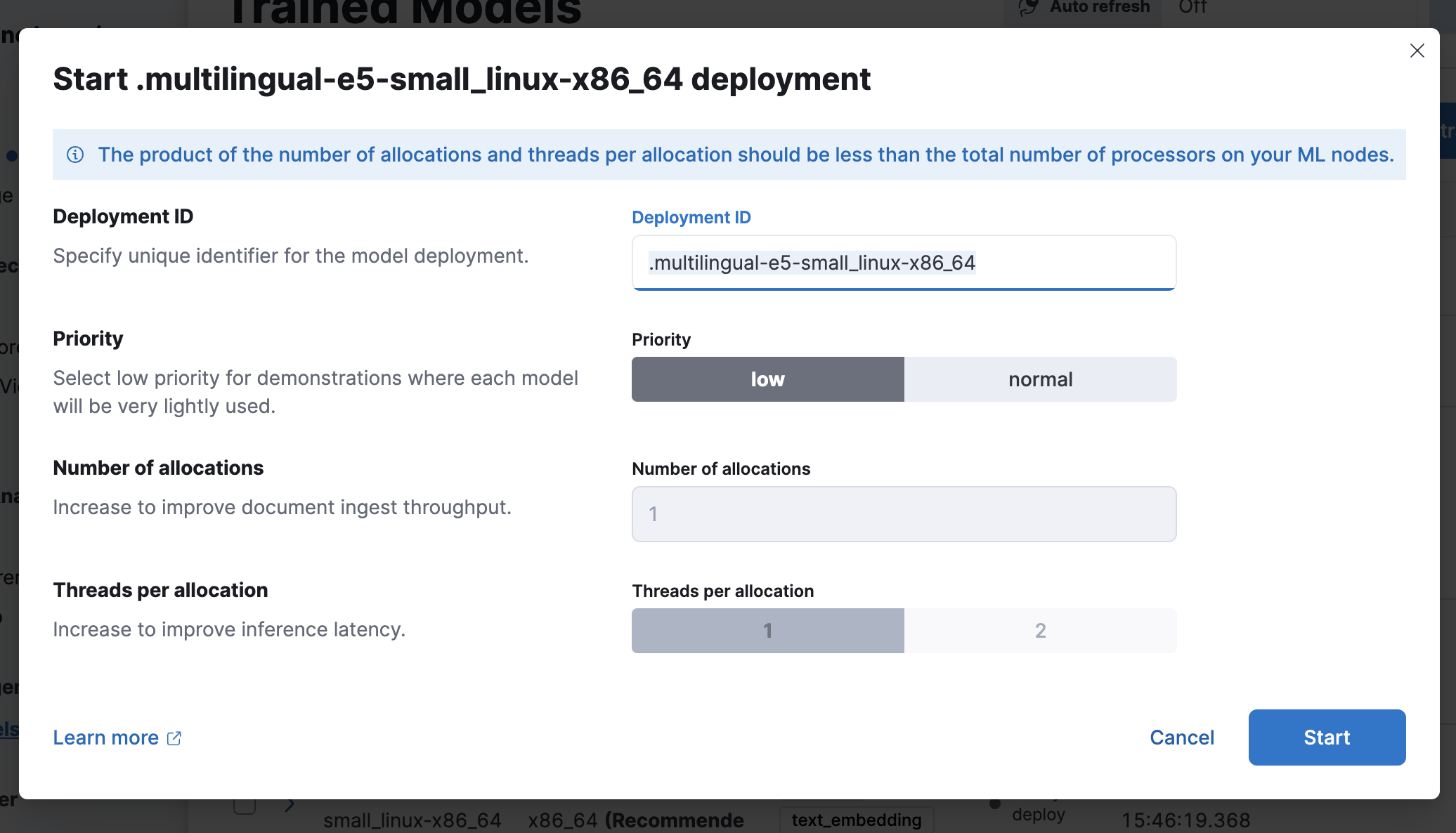1456x833 pixels.
Task: Click the Start deployment dialog title
Action: tap(462, 79)
